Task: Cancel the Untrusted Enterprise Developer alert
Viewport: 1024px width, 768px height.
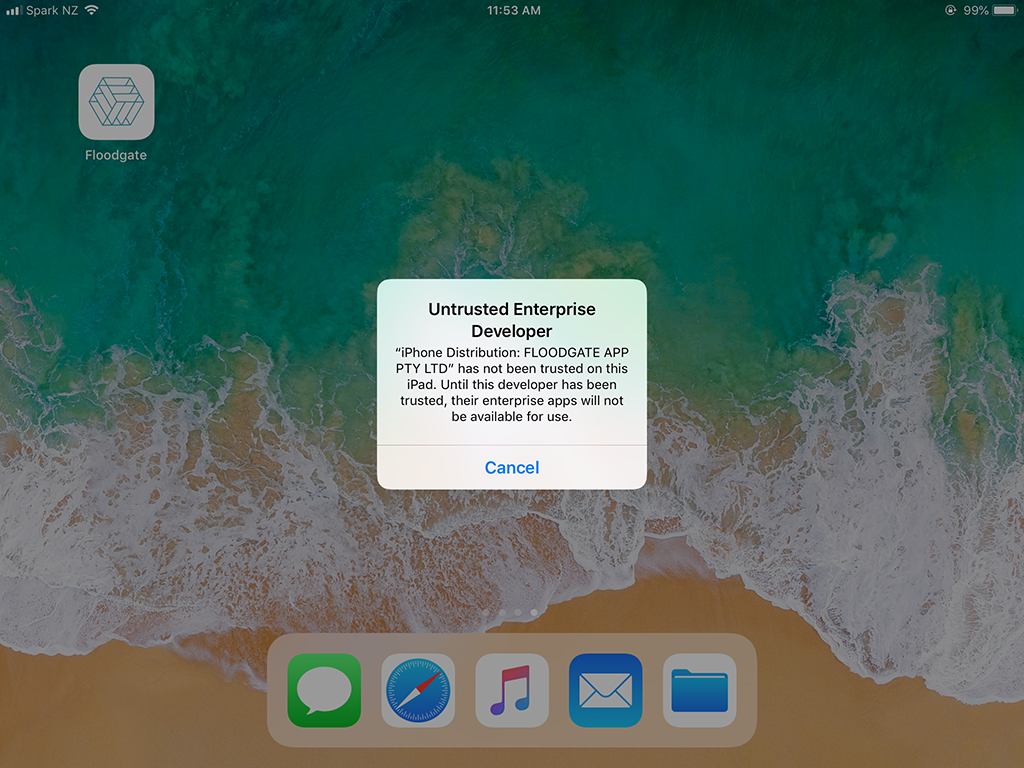Action: tap(512, 468)
